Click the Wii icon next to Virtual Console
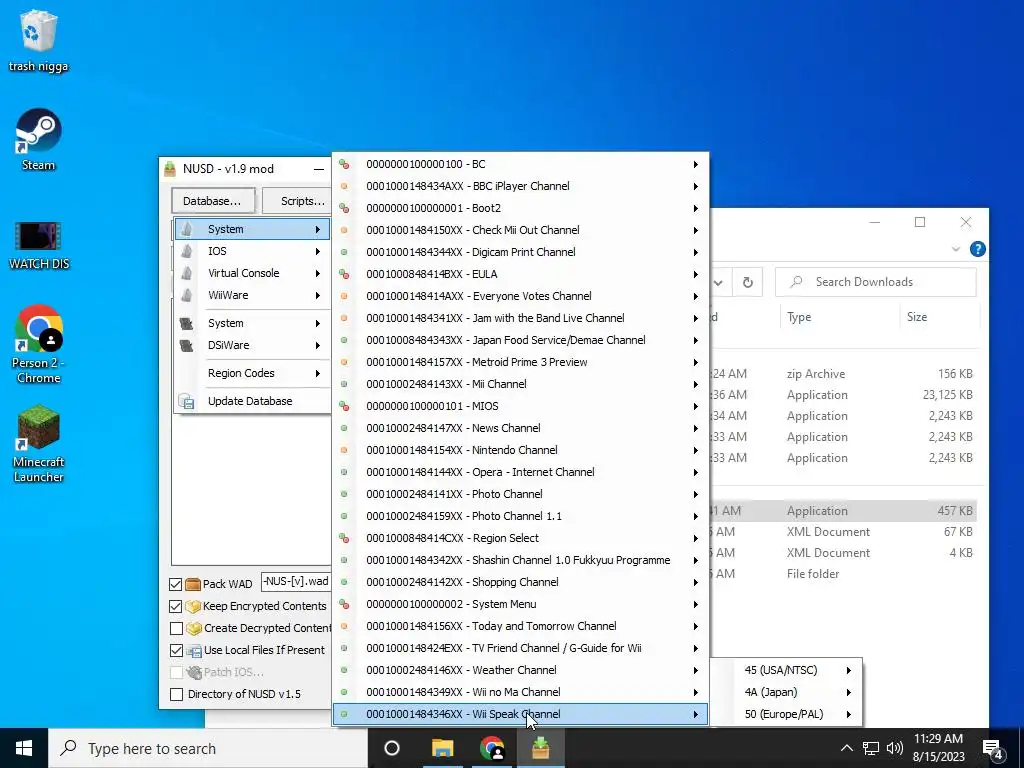 click(x=187, y=273)
